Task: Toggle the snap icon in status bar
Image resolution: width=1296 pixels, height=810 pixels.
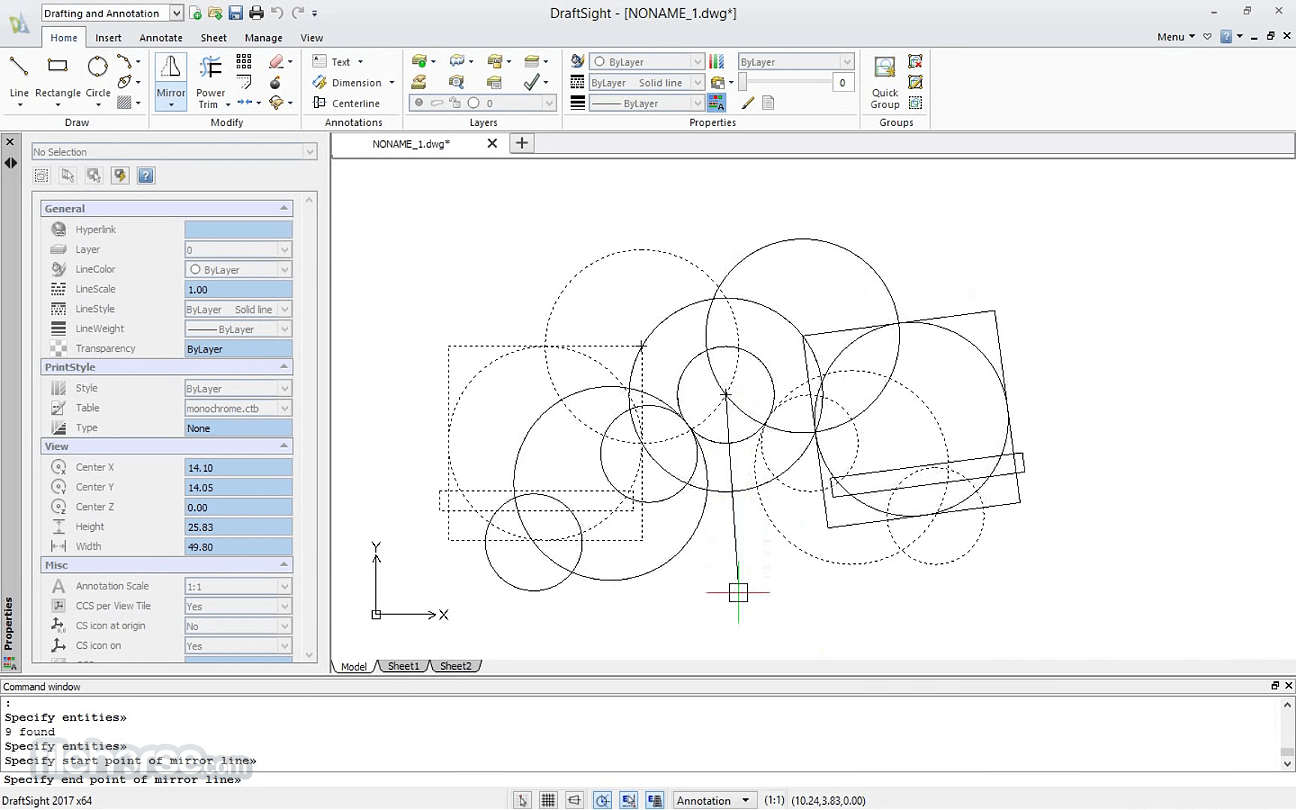Action: pos(522,800)
